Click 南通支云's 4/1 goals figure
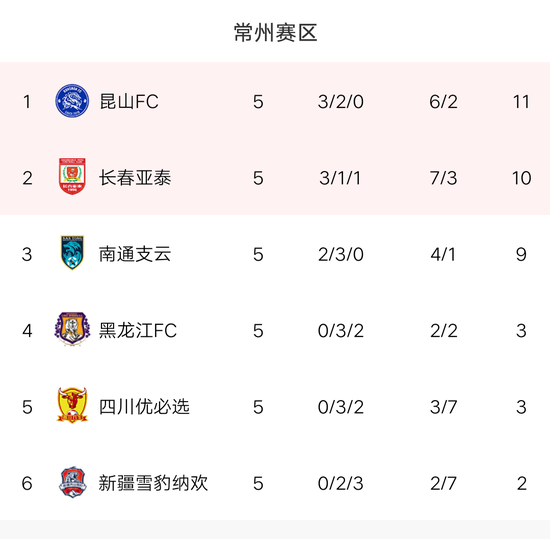550x539 pixels. click(443, 255)
